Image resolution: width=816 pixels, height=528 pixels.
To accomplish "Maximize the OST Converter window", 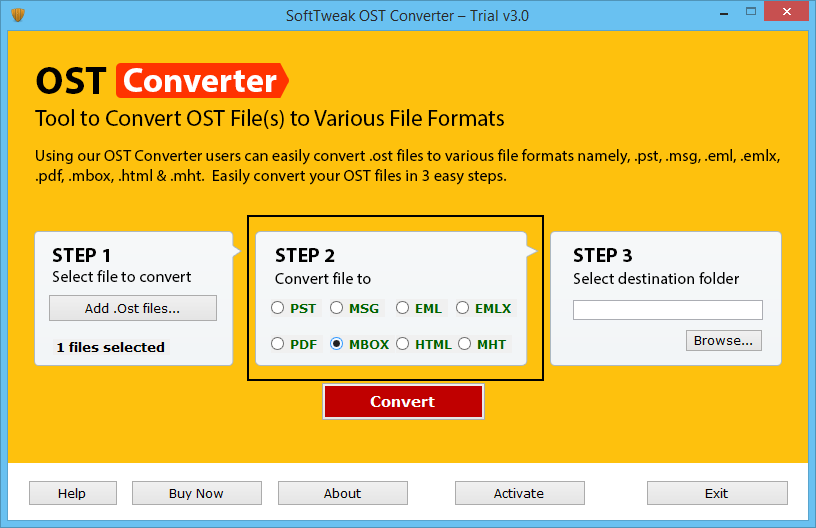I will point(750,11).
